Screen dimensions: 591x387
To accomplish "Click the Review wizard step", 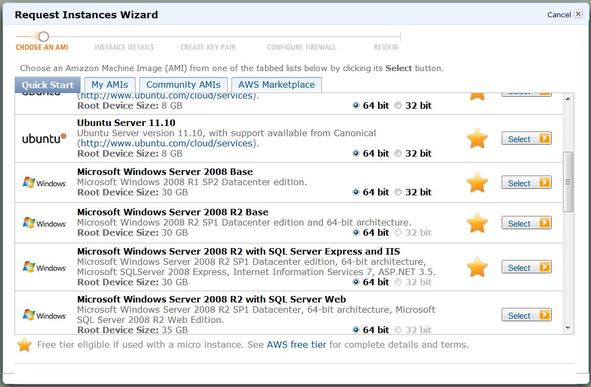I will 386,47.
